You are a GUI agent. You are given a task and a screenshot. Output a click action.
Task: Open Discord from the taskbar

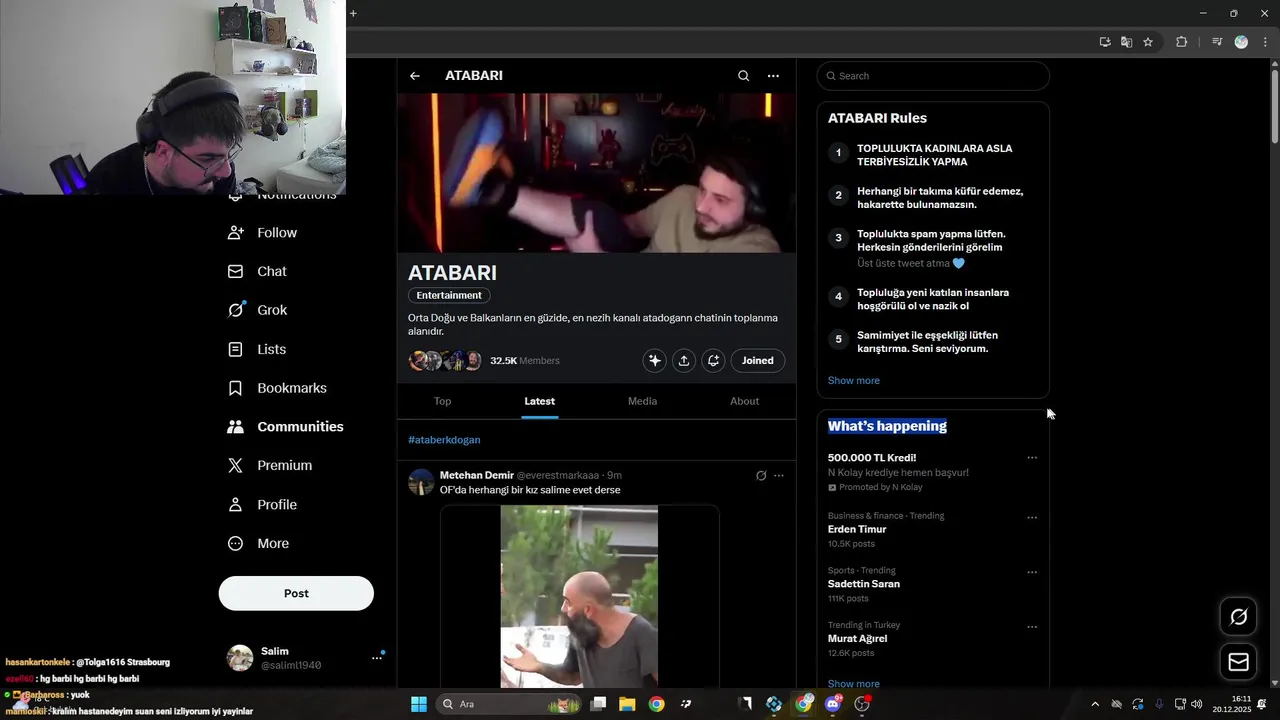tap(833, 704)
